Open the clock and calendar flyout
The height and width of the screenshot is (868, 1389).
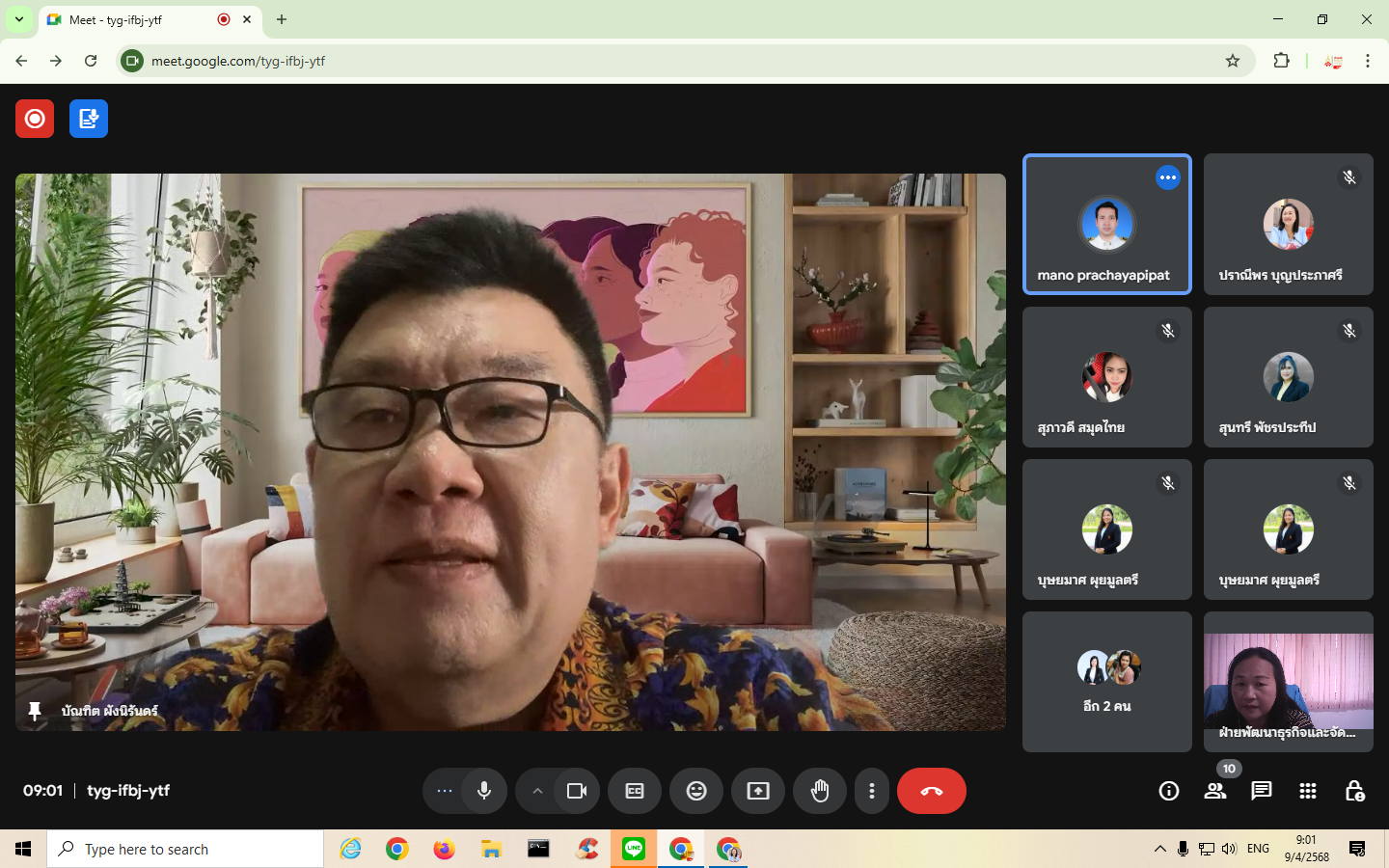pyautogui.click(x=1307, y=849)
